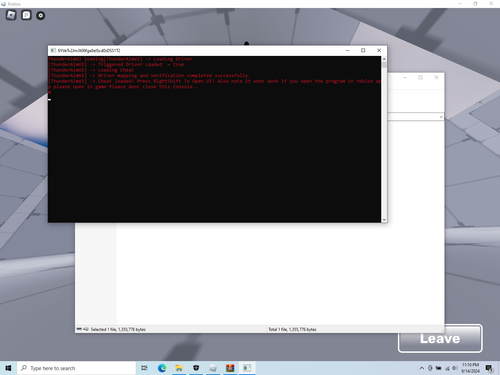Click the 'Type here to search' box
This screenshot has width=500, height=375.
[76, 368]
